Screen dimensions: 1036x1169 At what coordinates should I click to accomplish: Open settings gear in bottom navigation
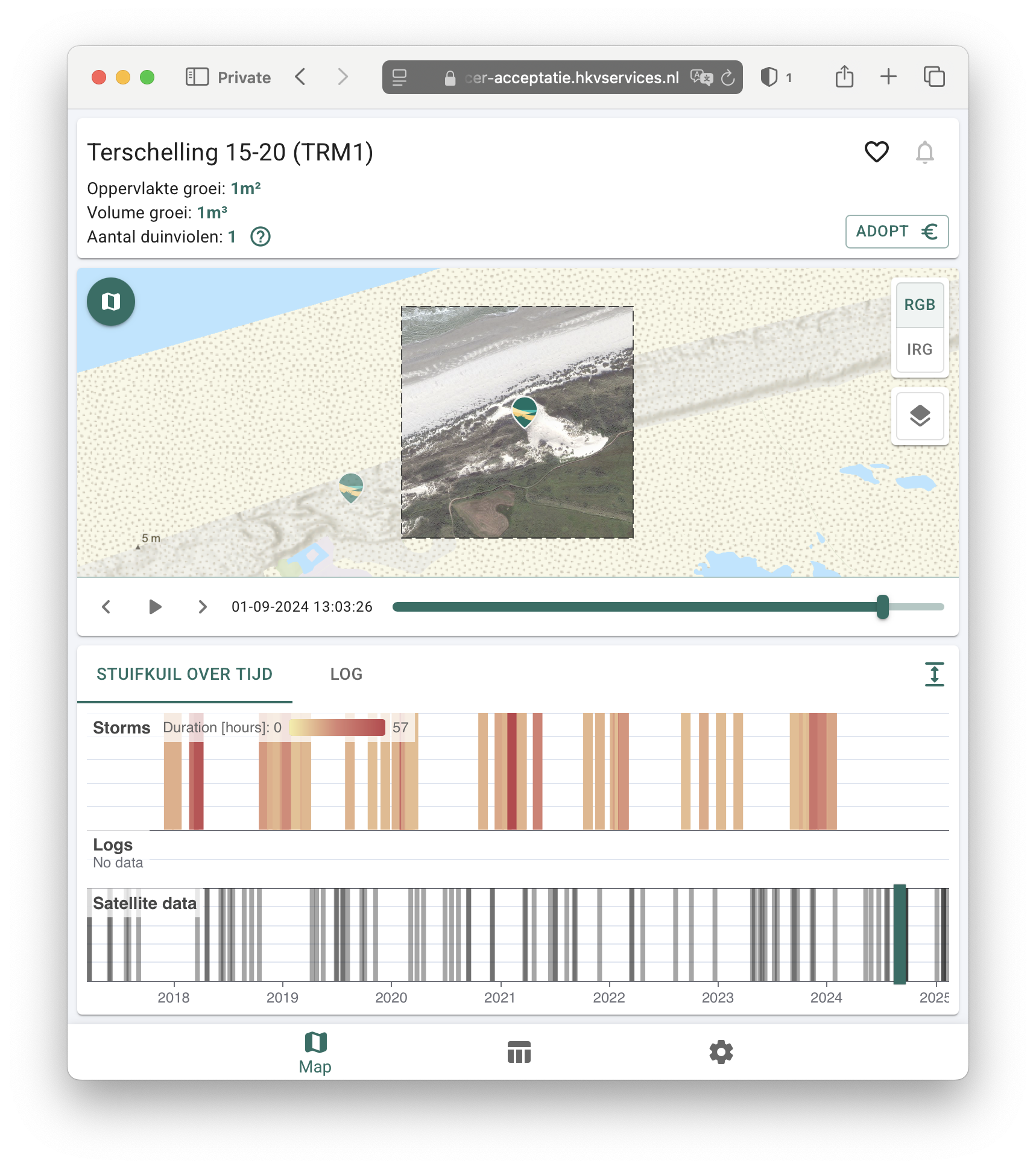tap(721, 1052)
